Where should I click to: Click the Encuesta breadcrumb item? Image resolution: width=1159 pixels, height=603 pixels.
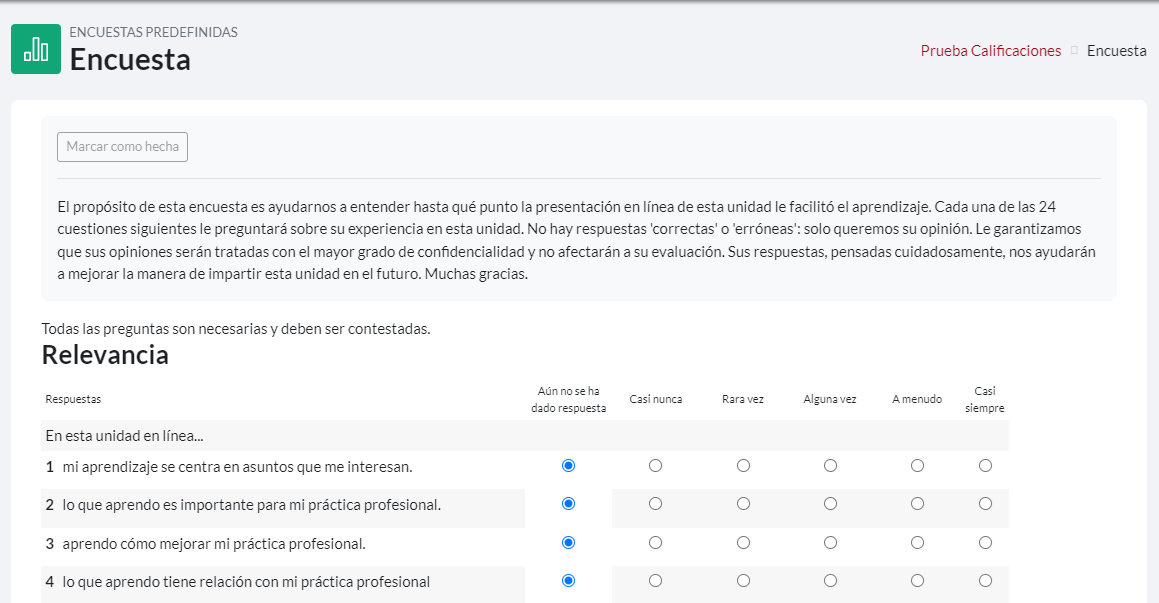point(1116,51)
